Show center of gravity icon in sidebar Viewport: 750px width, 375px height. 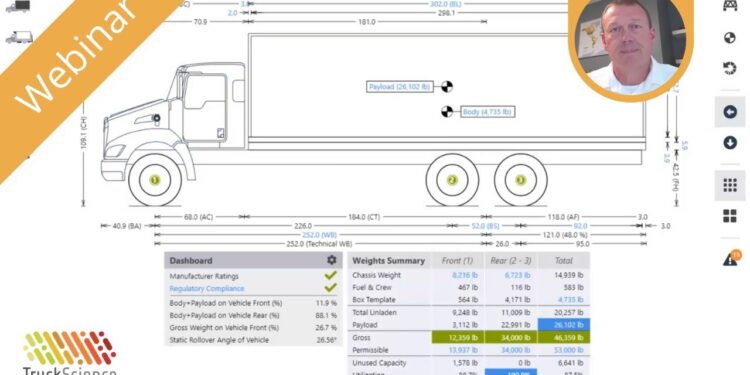pyautogui.click(x=729, y=38)
